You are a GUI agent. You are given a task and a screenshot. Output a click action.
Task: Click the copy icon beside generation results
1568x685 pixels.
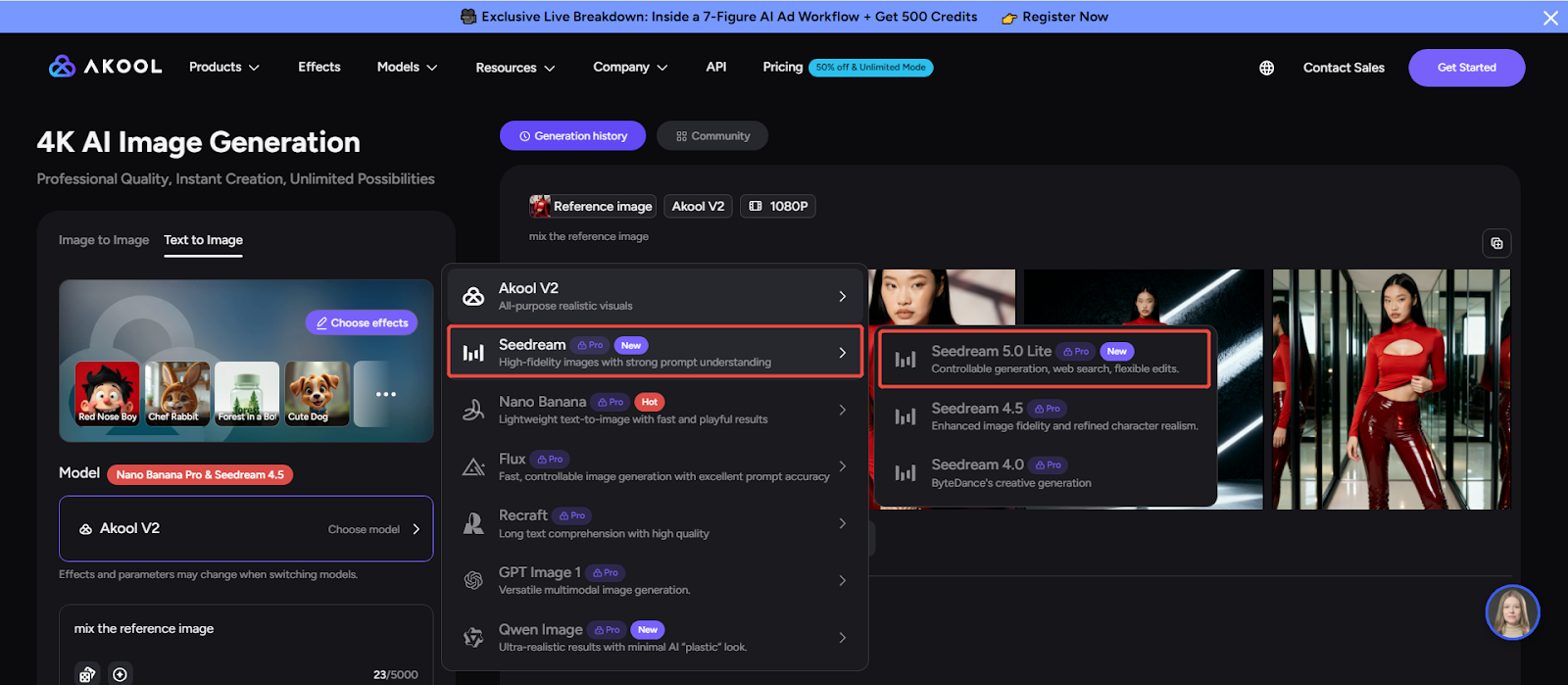pos(1496,243)
